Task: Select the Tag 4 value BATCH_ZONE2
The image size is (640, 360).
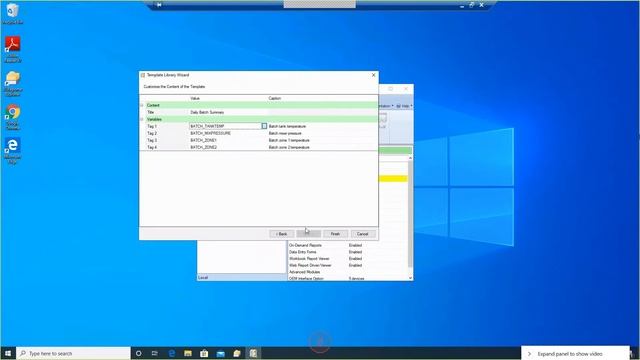Action: tap(203, 147)
